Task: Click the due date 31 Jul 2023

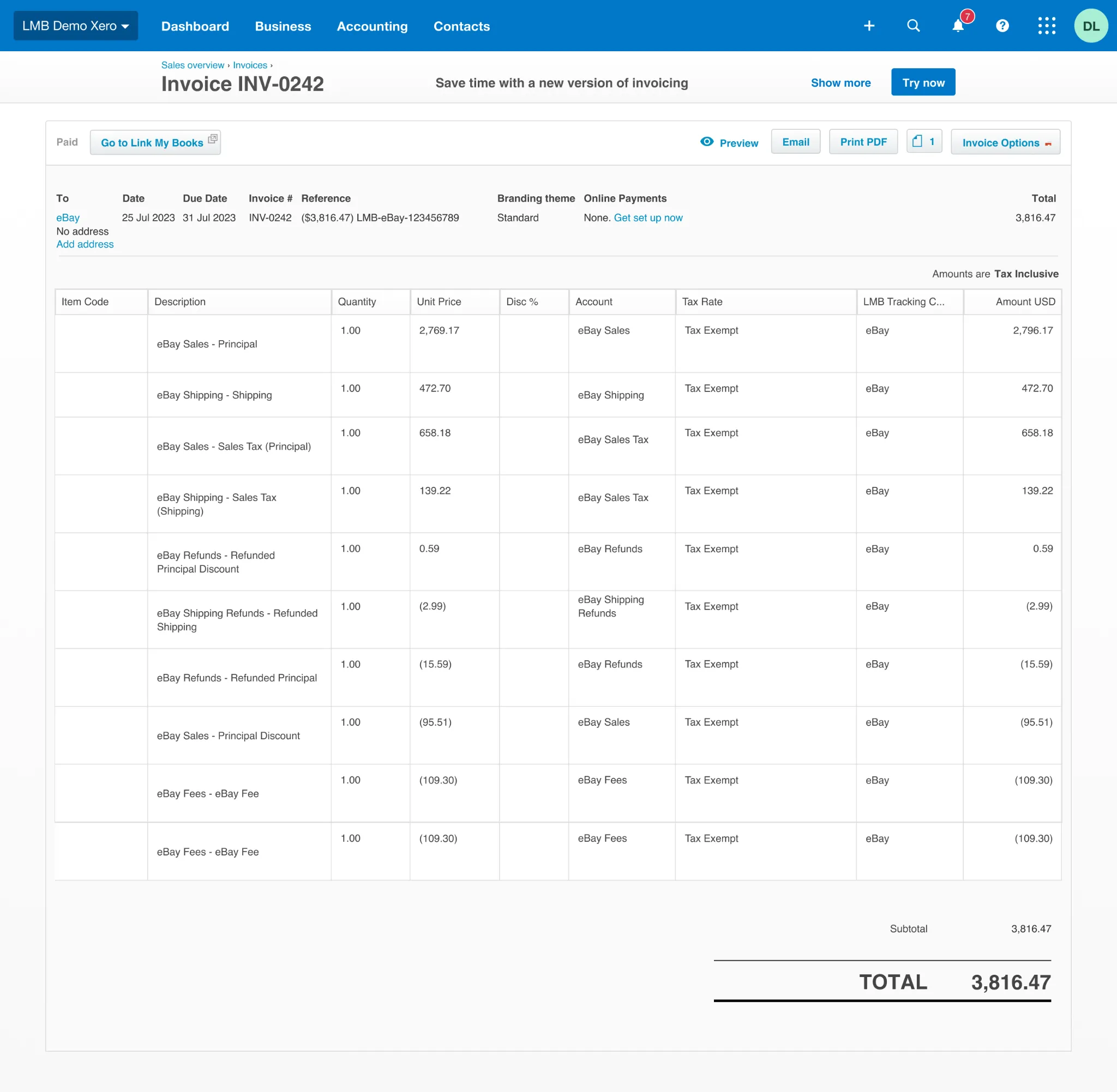Action: [x=209, y=218]
